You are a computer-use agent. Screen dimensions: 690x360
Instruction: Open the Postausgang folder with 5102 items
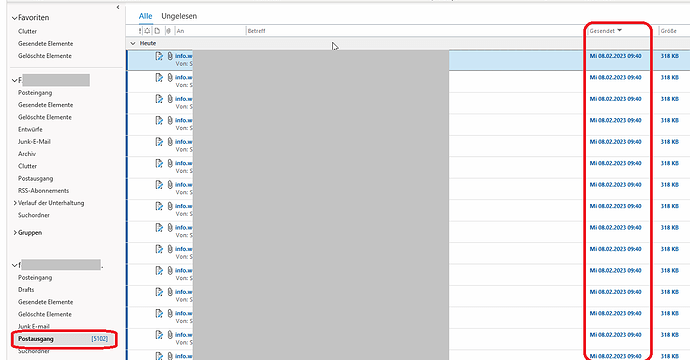coord(63,339)
